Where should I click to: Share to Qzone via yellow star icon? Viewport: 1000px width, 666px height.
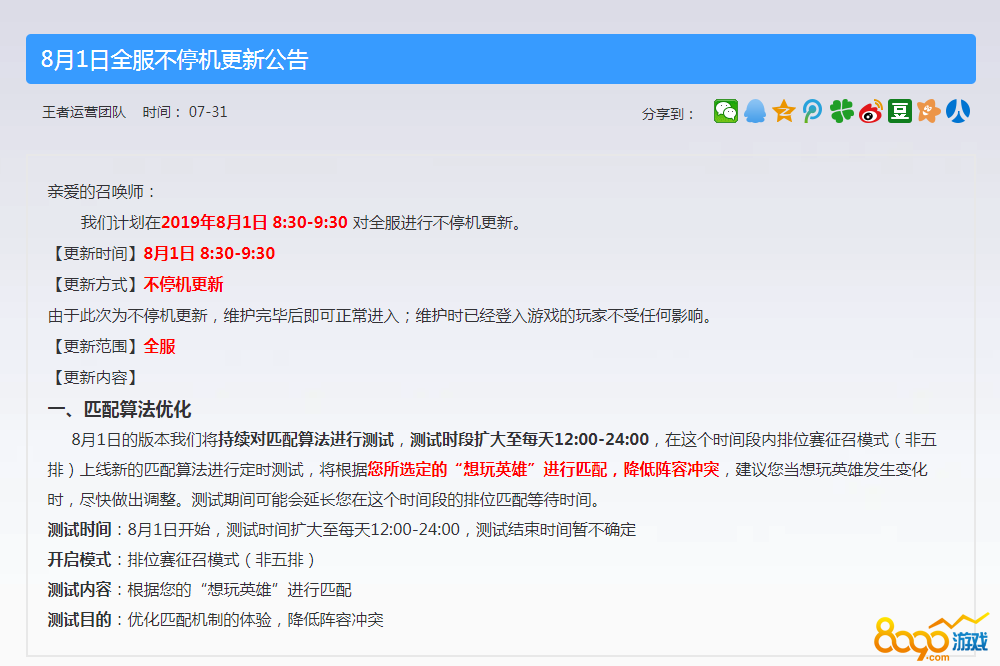[x=784, y=111]
